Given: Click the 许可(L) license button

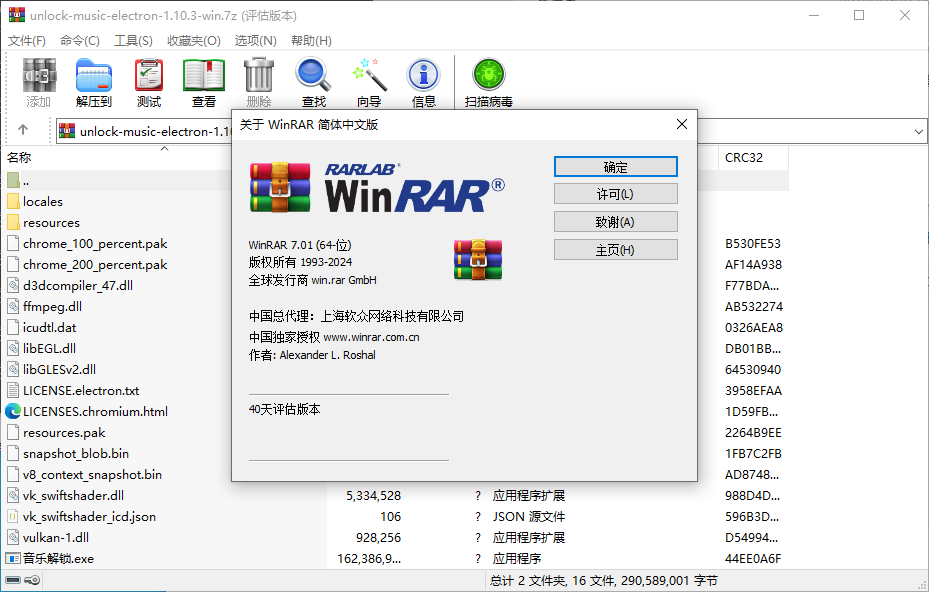Looking at the screenshot, I should tap(615, 194).
